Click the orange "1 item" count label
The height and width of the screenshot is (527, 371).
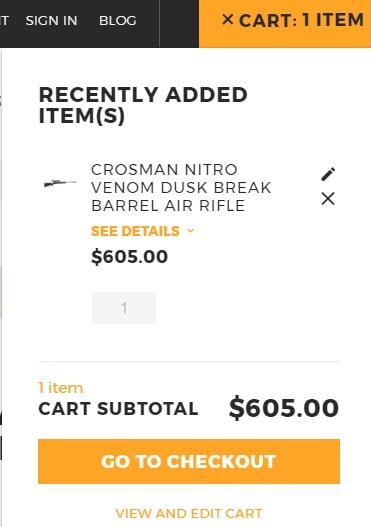tap(60, 388)
